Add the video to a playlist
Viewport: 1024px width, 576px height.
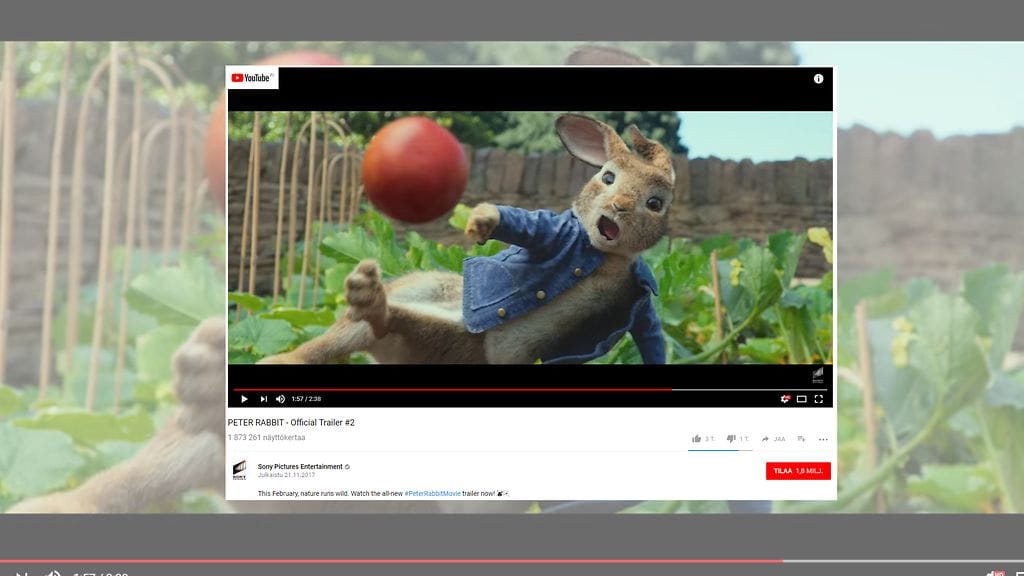click(800, 438)
